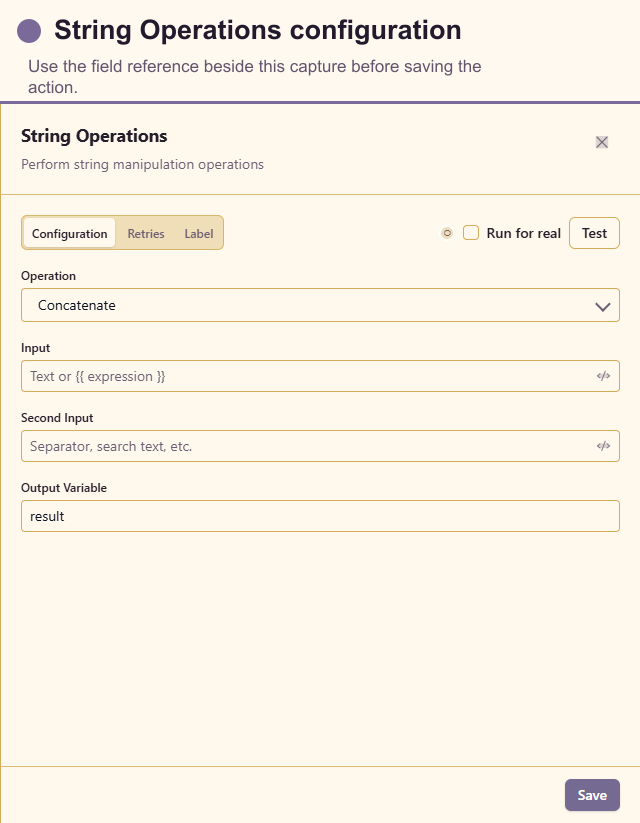Click the small info indicator beside Run for real
The width and height of the screenshot is (640, 823).
[x=447, y=233]
